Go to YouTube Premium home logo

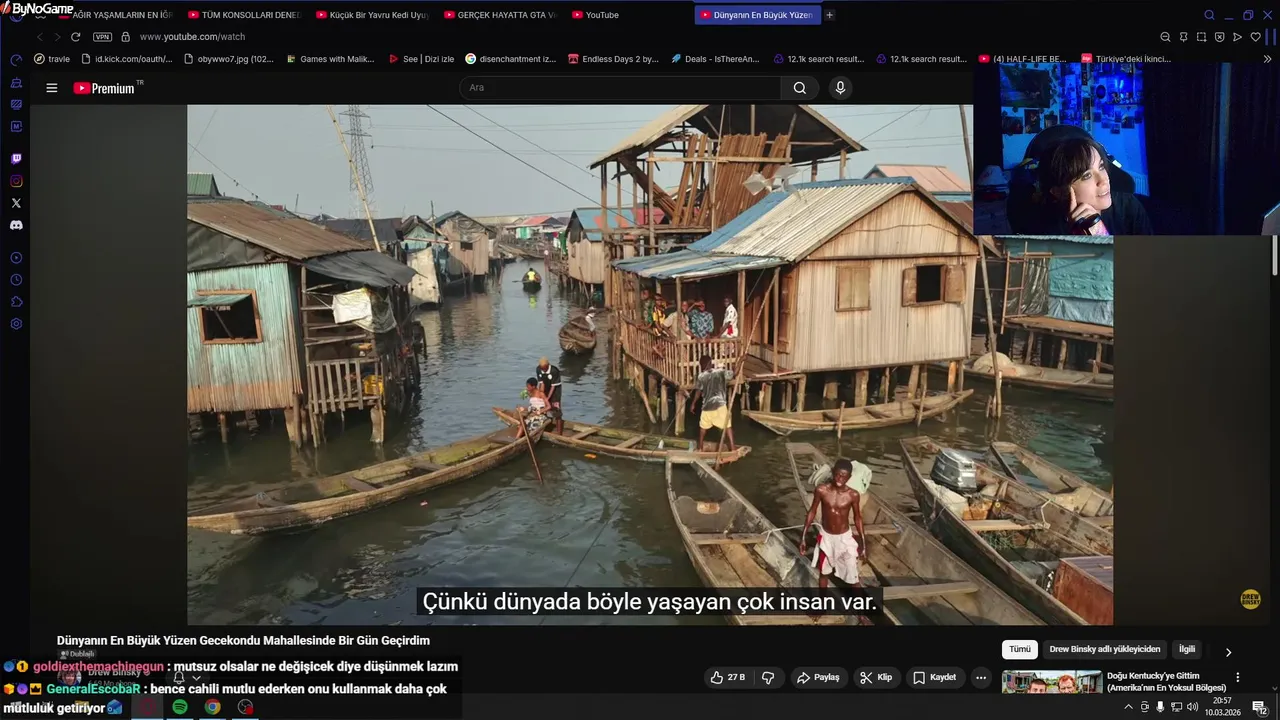(x=104, y=88)
